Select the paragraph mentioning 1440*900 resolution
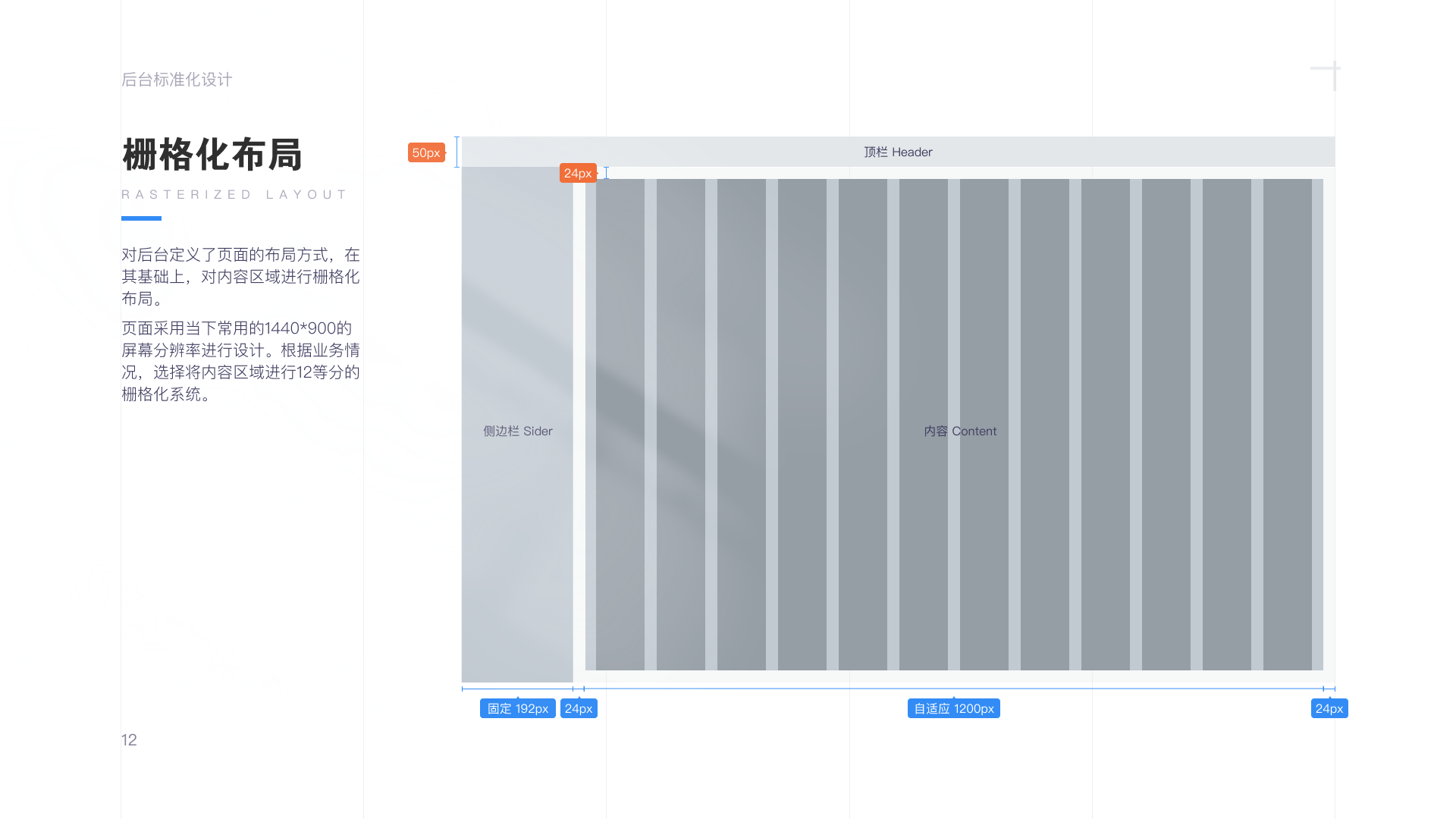Image resolution: width=1456 pixels, height=819 pixels. [241, 361]
